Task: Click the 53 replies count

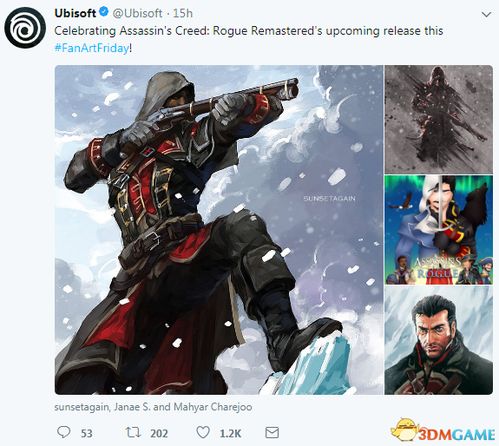Action: (87, 433)
